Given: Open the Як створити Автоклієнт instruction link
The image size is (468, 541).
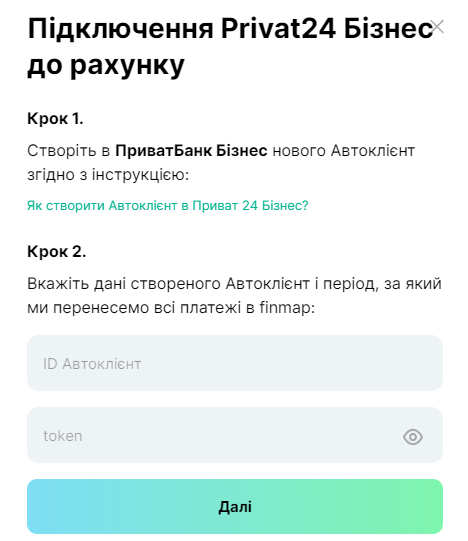Looking at the screenshot, I should 168,206.
